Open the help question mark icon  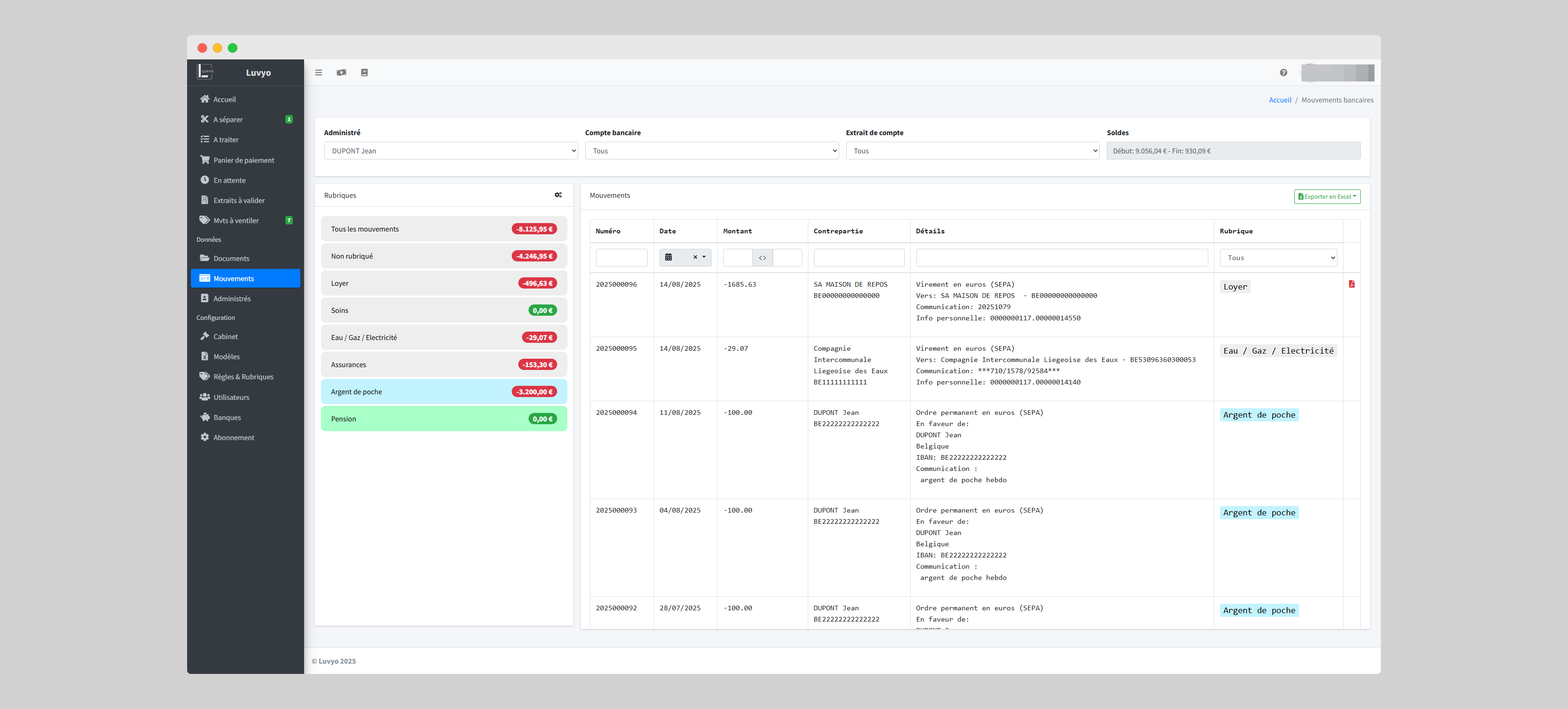pyautogui.click(x=1283, y=72)
